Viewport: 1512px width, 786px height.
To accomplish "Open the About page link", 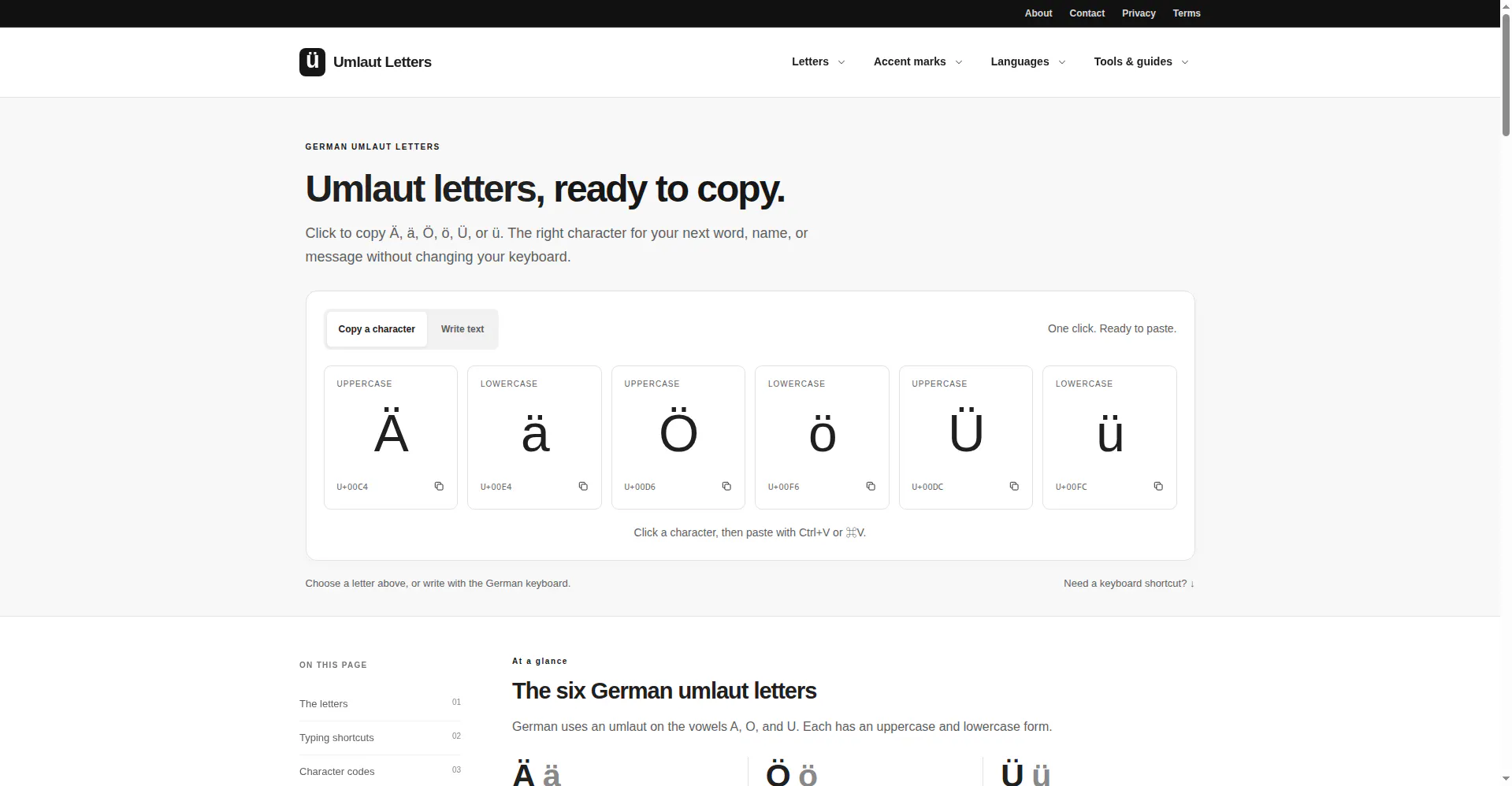I will pyautogui.click(x=1038, y=13).
